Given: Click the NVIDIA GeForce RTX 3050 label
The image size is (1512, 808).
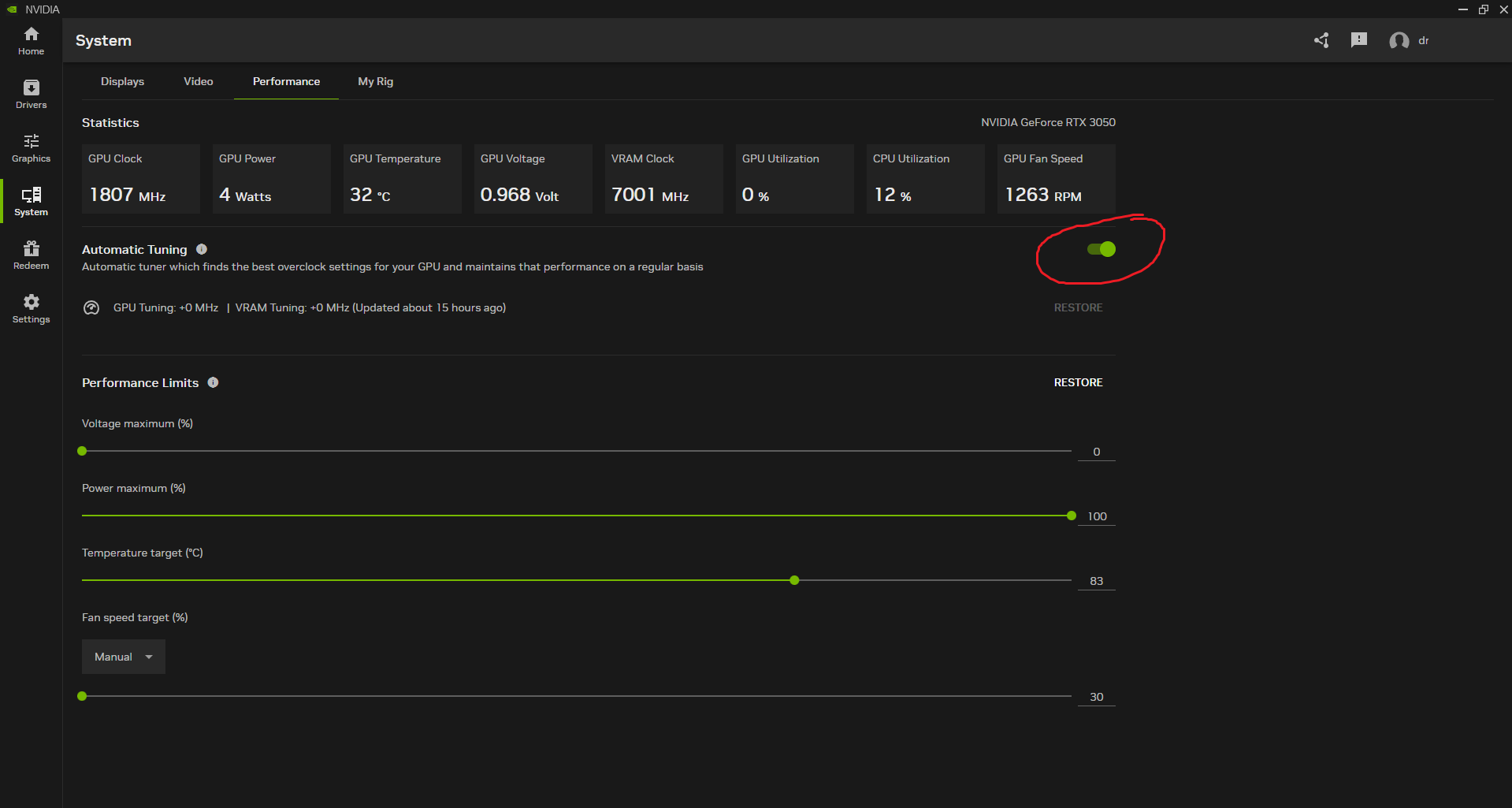Looking at the screenshot, I should 1048,122.
